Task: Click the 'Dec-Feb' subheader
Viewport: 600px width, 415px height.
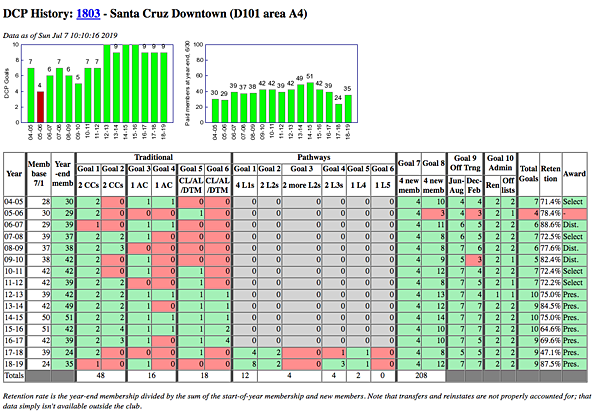Action: pyautogui.click(x=474, y=185)
